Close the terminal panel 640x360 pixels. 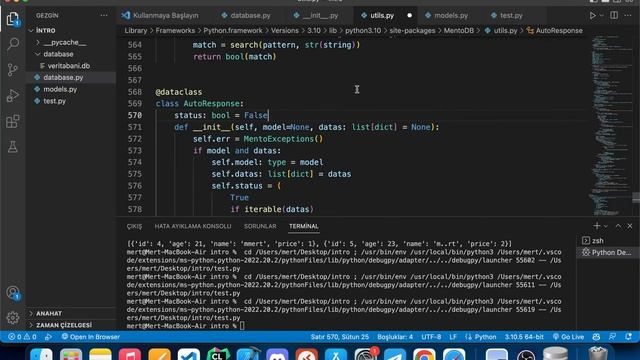tap(630, 226)
